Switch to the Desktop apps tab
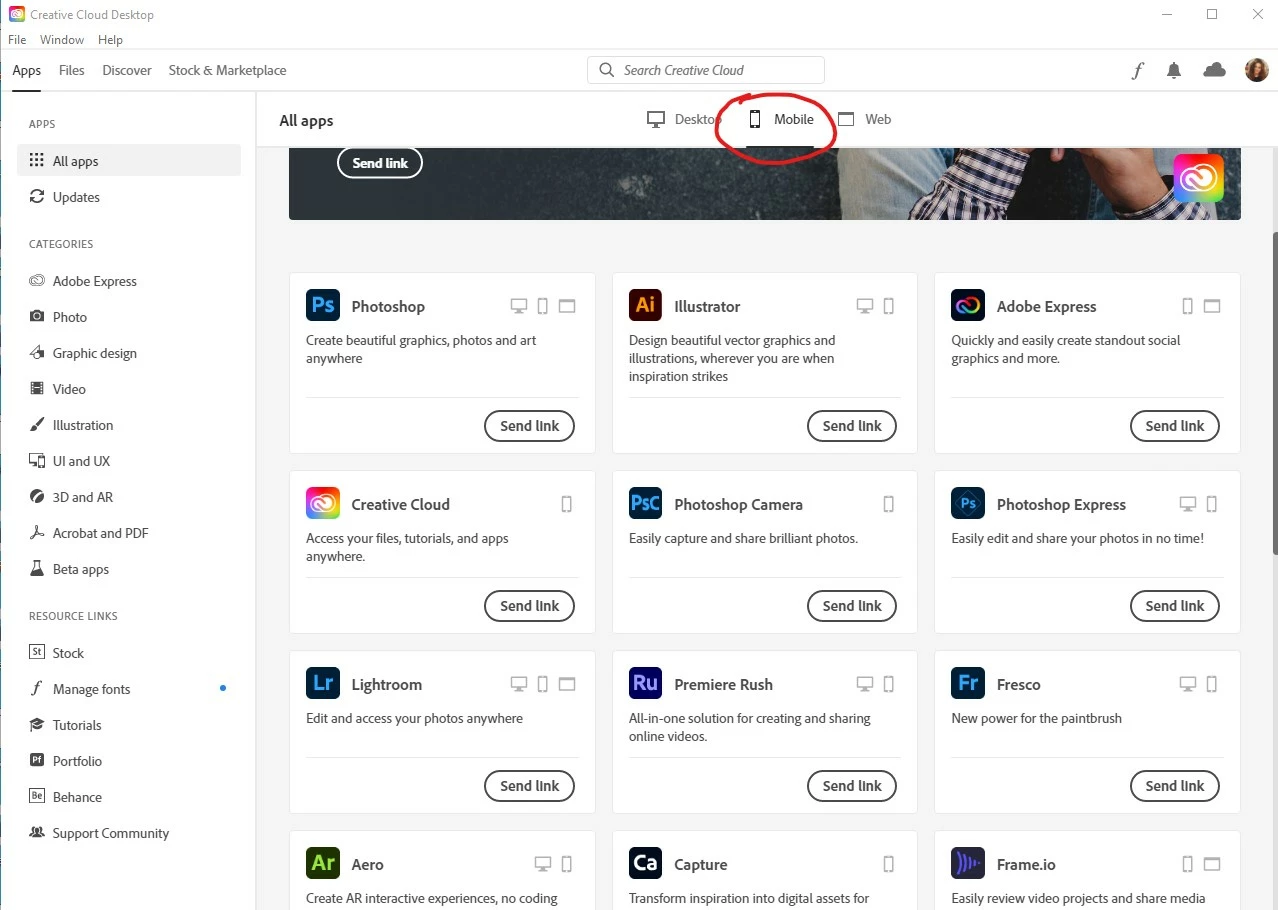The width and height of the screenshot is (1278, 910). [683, 119]
